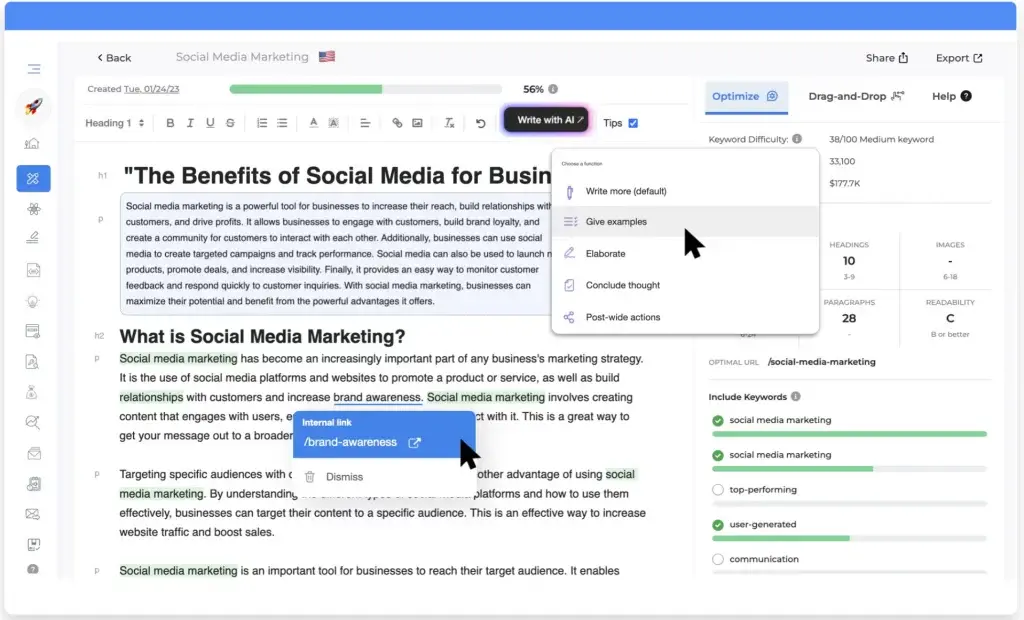1024x620 pixels.
Task: Insert a hyperlink from the toolbar
Action: (396, 122)
